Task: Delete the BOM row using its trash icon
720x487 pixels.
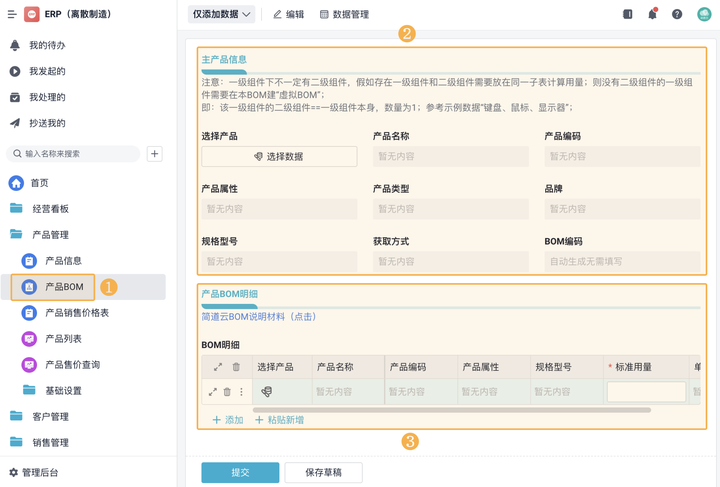Action: pyautogui.click(x=227, y=392)
